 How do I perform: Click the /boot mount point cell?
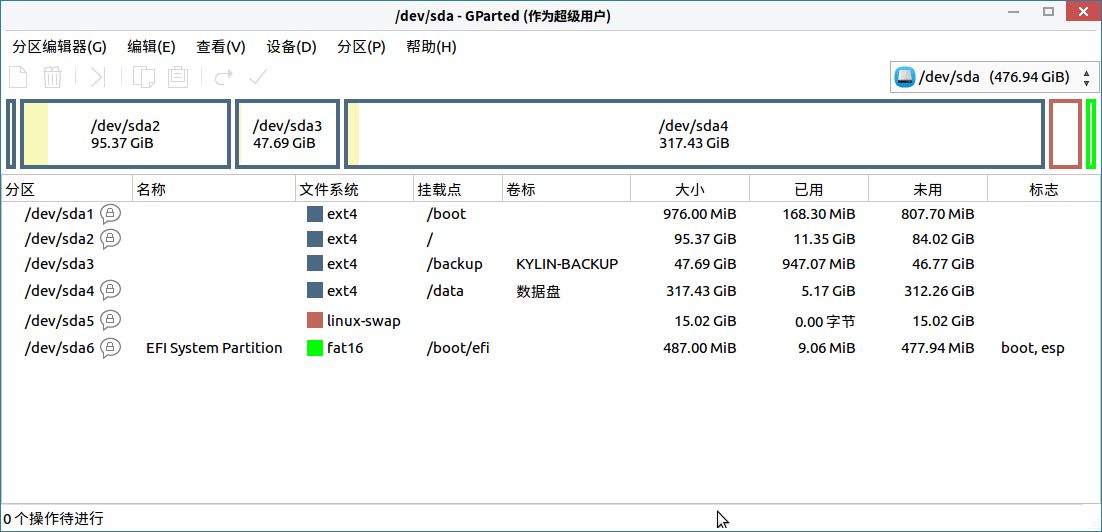pyautogui.click(x=446, y=214)
